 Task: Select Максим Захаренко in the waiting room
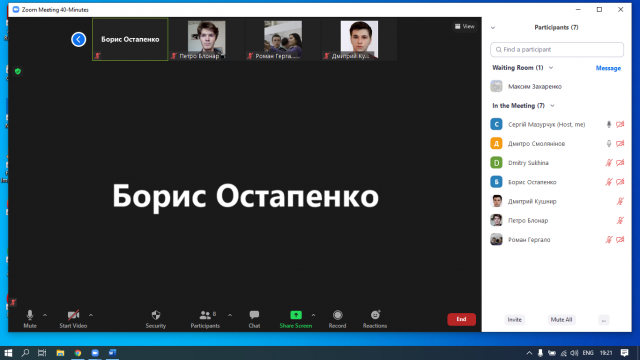pyautogui.click(x=557, y=87)
